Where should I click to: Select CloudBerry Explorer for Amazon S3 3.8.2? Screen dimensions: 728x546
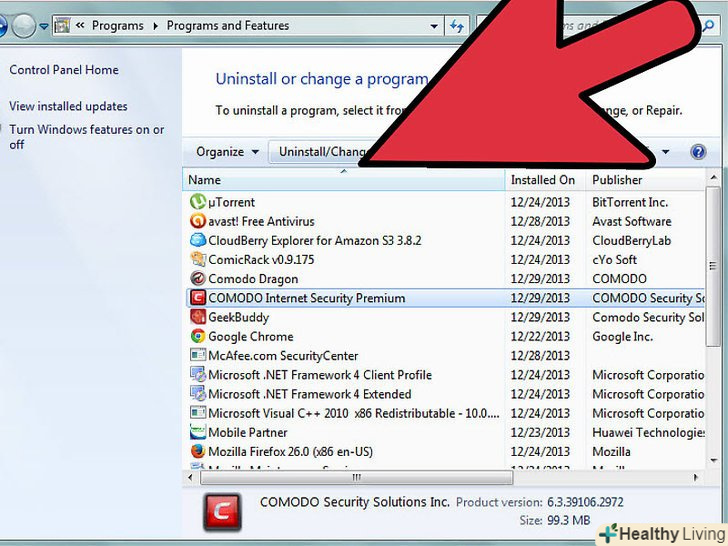tap(315, 240)
